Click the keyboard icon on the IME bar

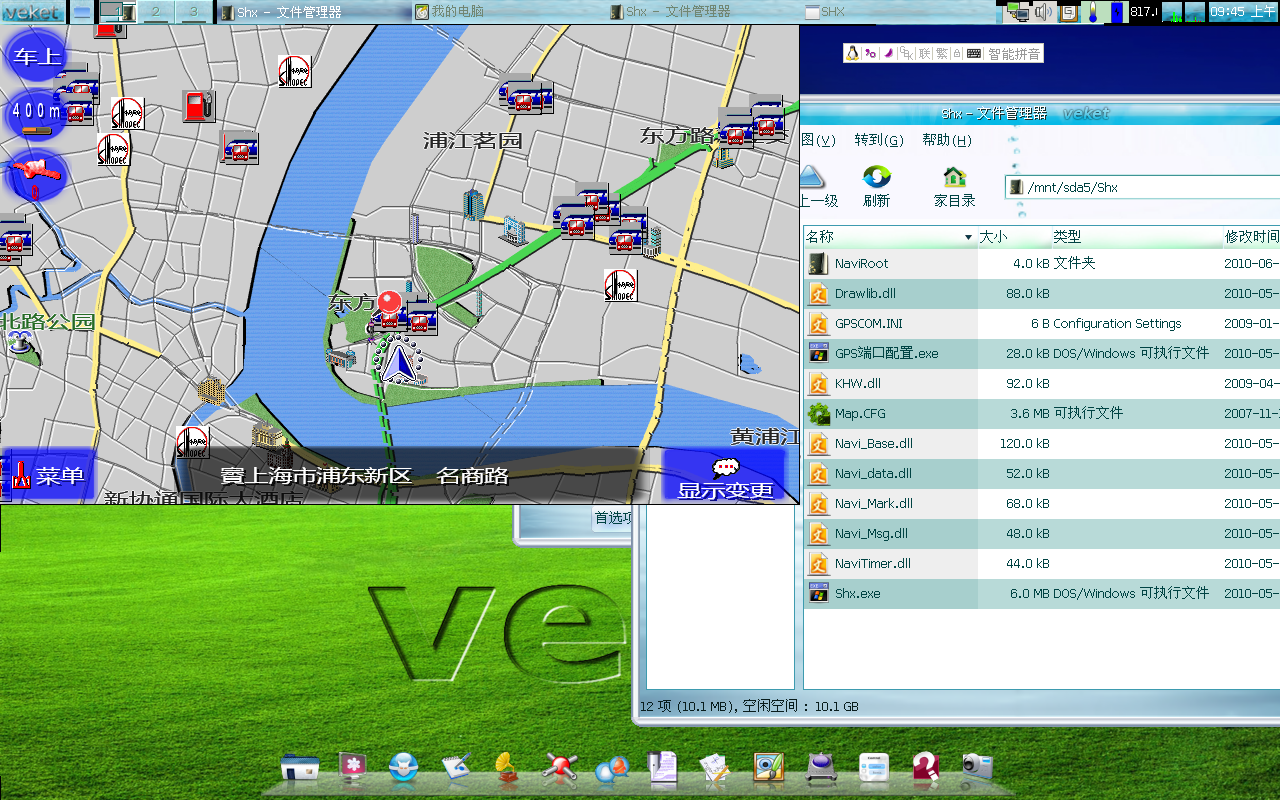pos(974,53)
